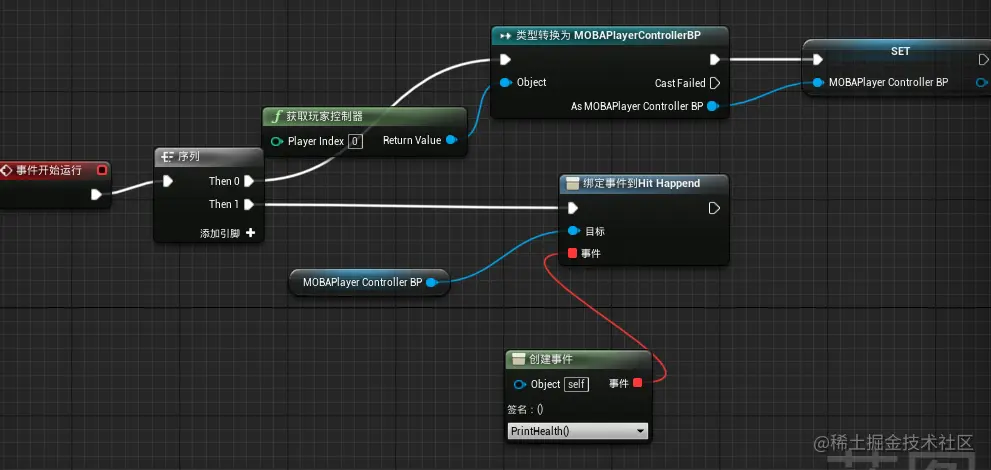
Task: Click the red 事件 input pin on bind node
Action: coord(573,253)
